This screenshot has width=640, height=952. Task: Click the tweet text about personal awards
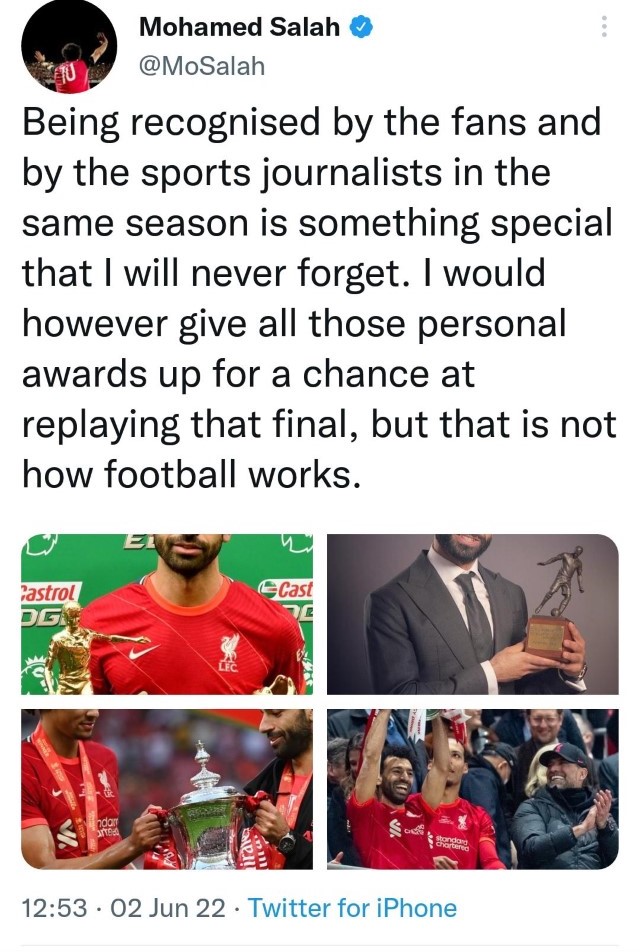tap(319, 298)
